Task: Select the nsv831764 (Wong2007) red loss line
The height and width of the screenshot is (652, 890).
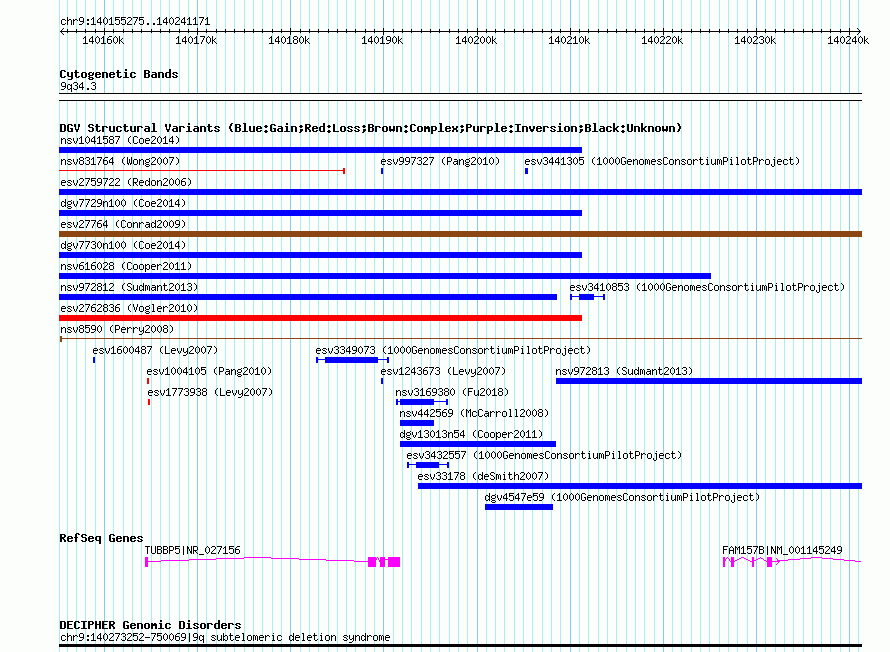Action: click(202, 171)
